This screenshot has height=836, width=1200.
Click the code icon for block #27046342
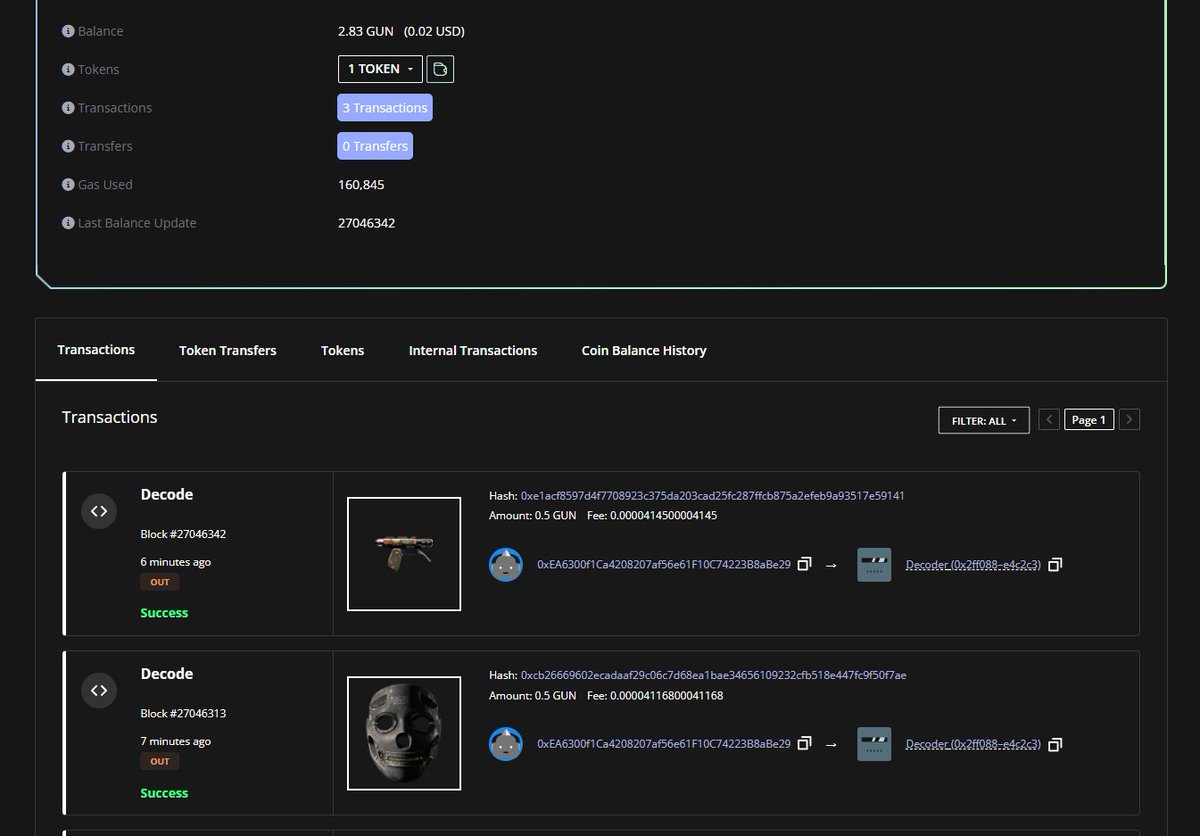(98, 511)
